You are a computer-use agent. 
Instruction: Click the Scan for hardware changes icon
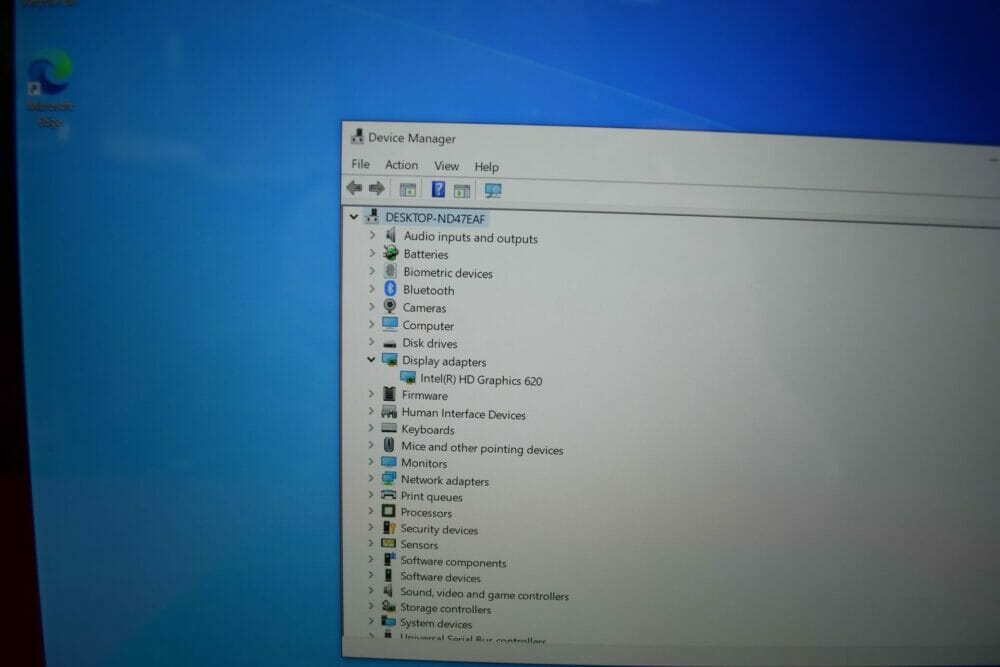pos(493,191)
